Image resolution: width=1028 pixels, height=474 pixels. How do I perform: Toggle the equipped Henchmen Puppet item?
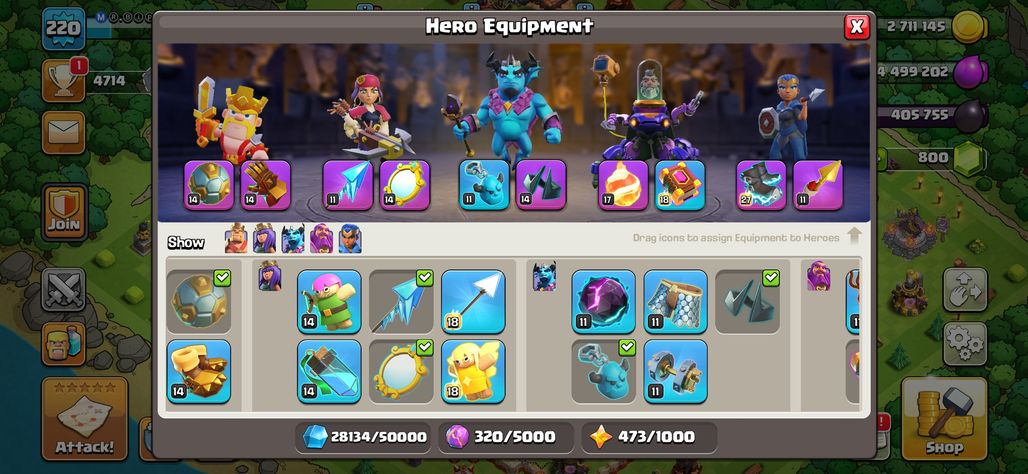click(x=603, y=371)
